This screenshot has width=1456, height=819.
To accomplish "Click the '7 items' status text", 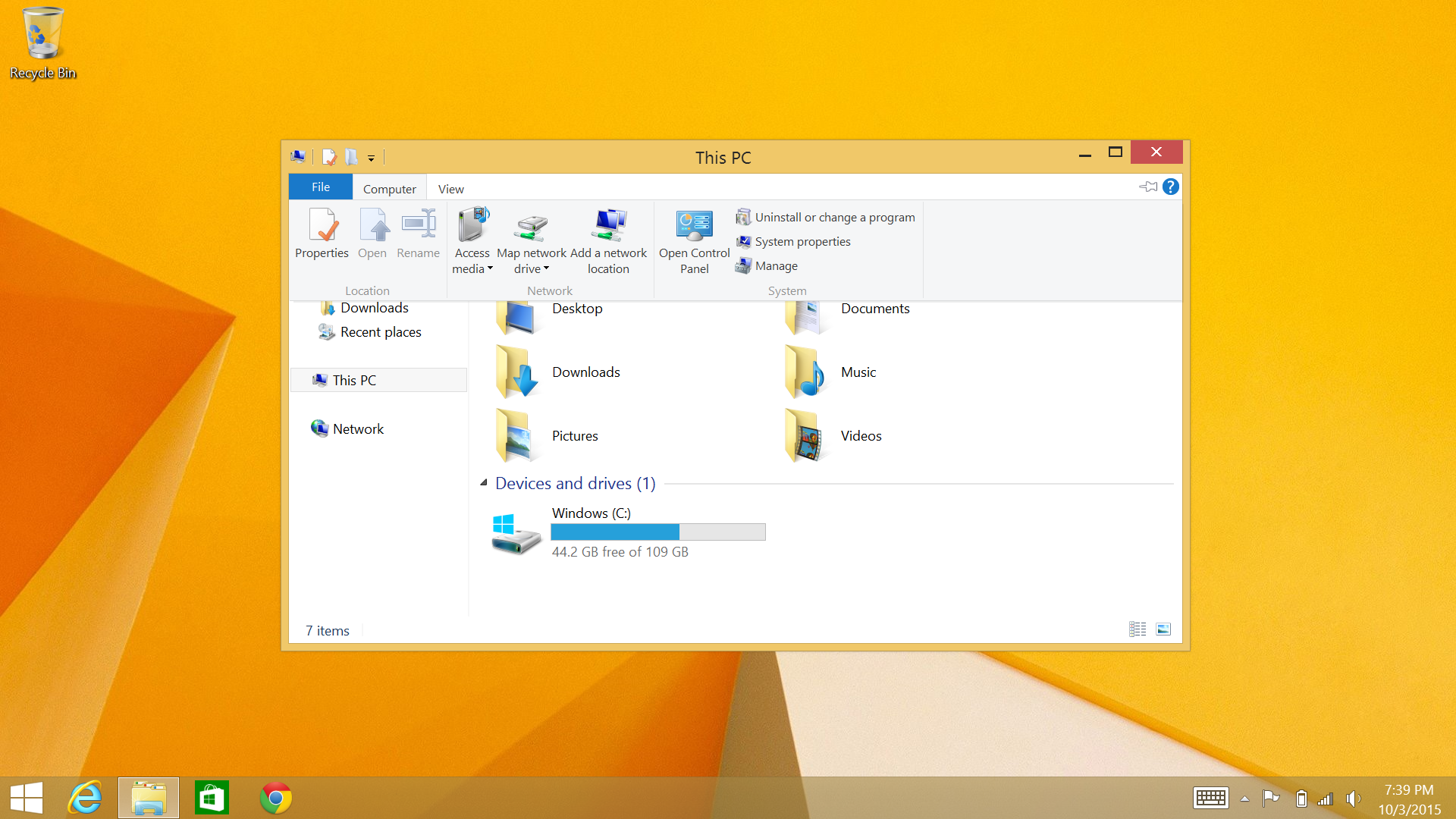I will [328, 631].
